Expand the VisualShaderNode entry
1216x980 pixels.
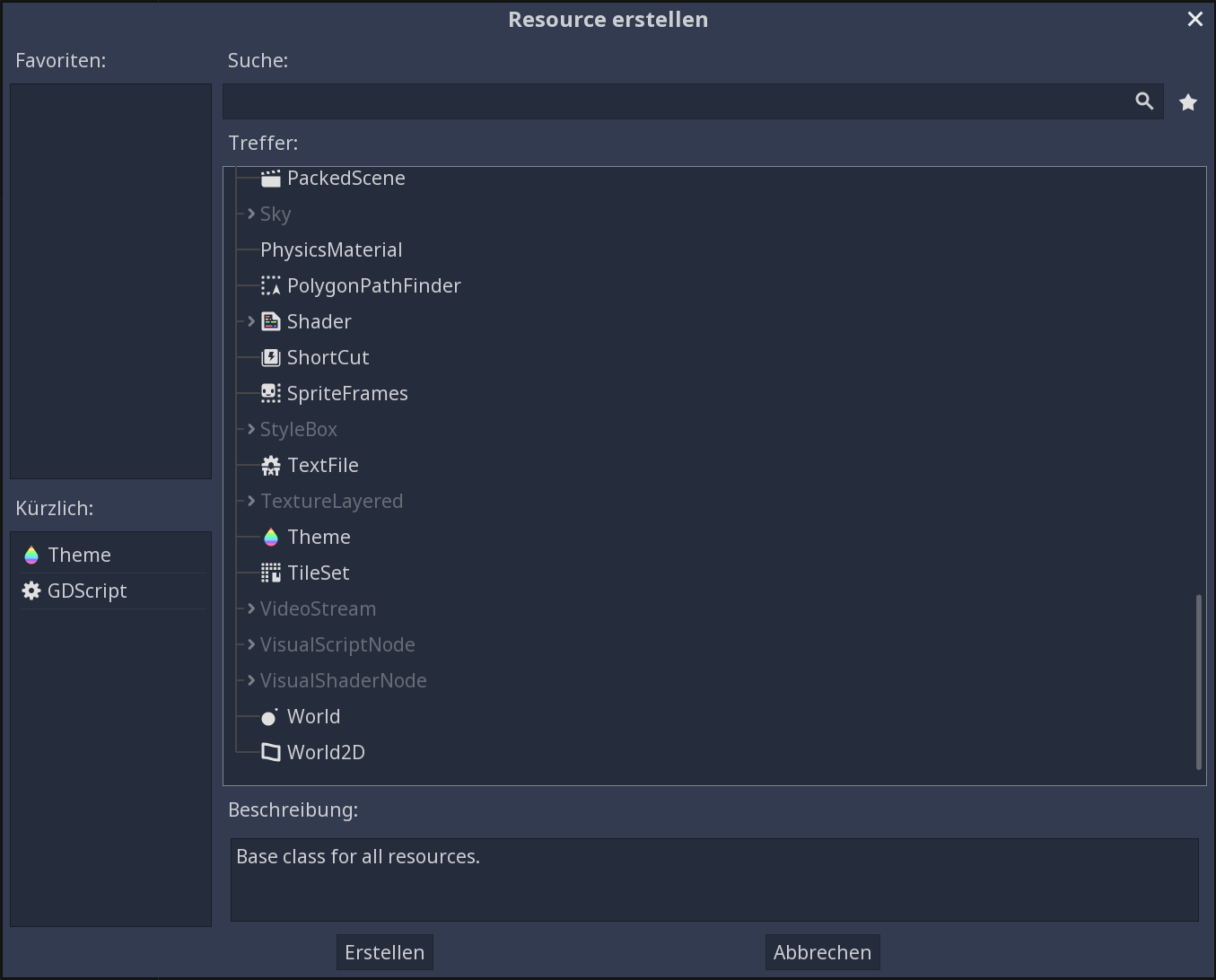[x=251, y=680]
